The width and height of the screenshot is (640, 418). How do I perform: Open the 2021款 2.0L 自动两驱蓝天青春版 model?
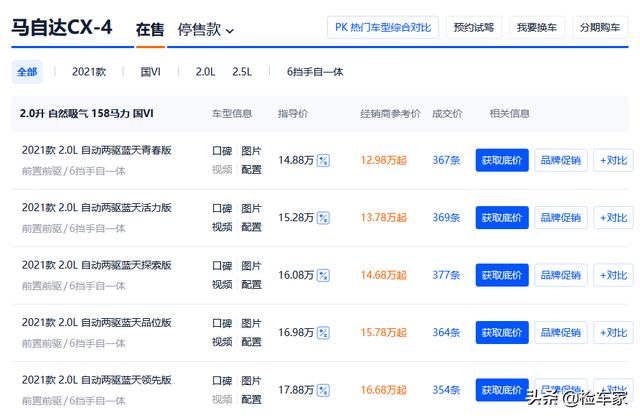pyautogui.click(x=97, y=150)
